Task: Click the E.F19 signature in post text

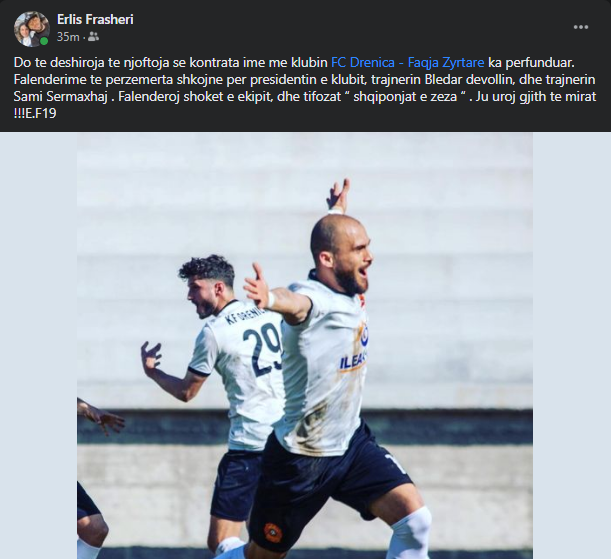Action: coord(41,113)
